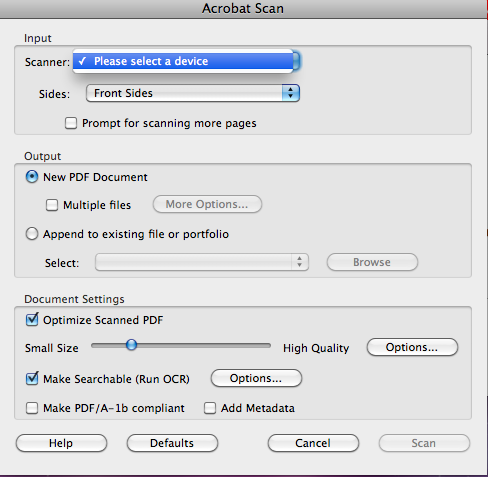Select 'Please select a device' scanner option

183,61
